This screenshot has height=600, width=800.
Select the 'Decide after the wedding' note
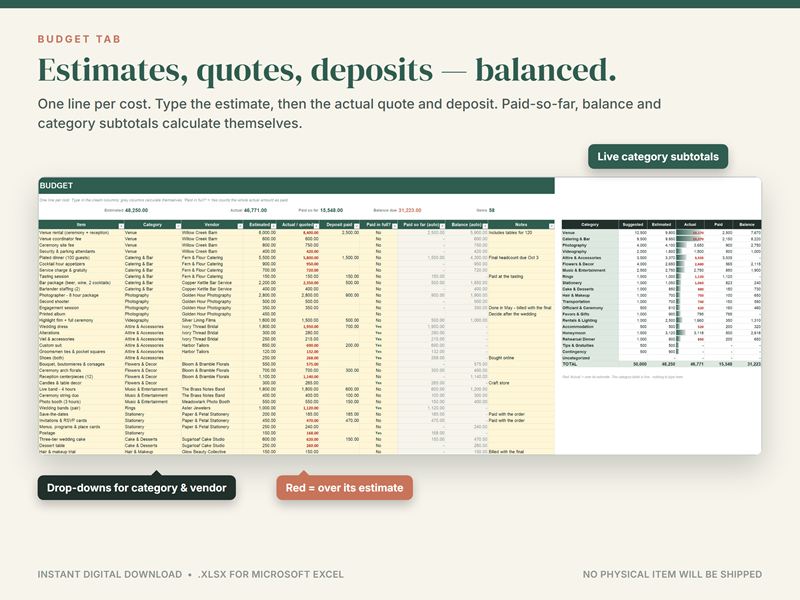521,314
